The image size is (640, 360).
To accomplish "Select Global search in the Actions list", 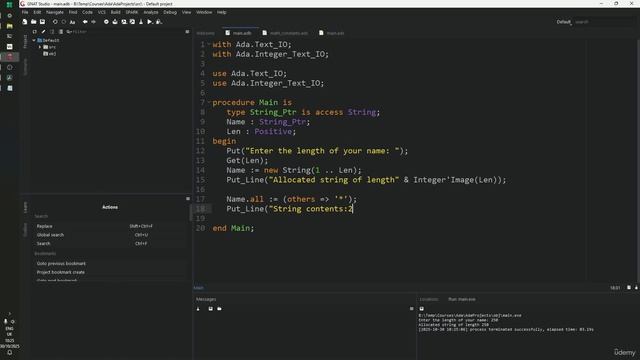I will pyautogui.click(x=109, y=235).
